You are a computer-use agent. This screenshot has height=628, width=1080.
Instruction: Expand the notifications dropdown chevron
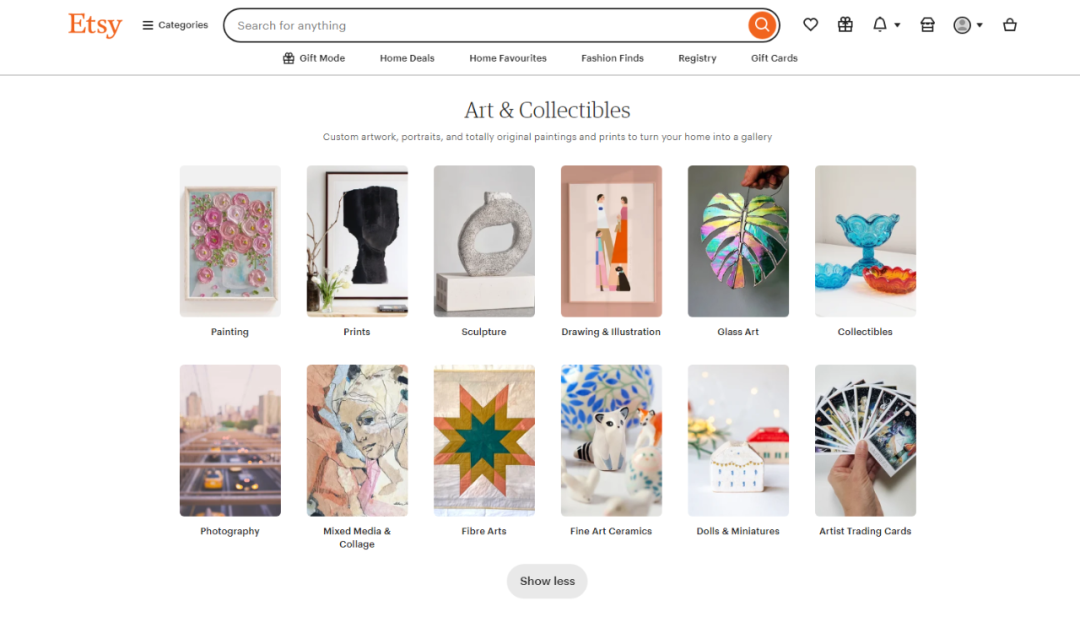(x=895, y=24)
